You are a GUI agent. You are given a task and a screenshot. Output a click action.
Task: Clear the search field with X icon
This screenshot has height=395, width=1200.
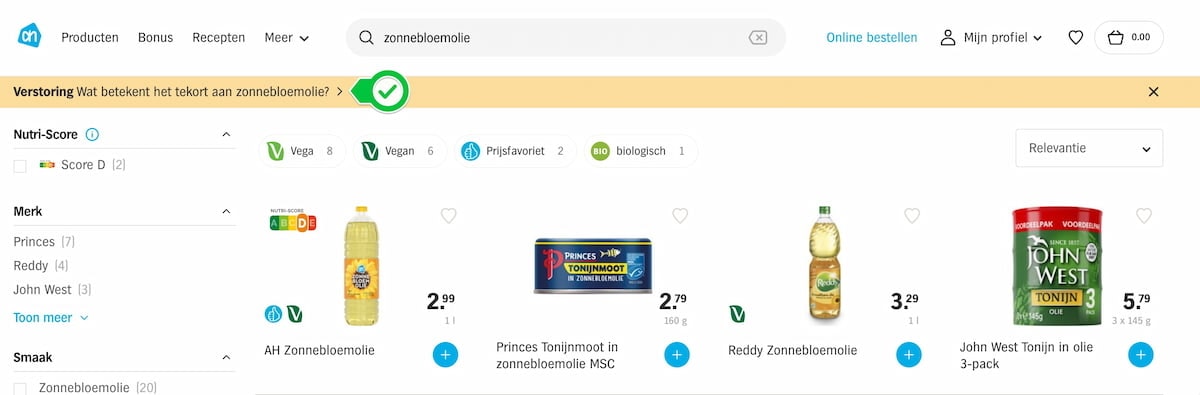coord(758,38)
